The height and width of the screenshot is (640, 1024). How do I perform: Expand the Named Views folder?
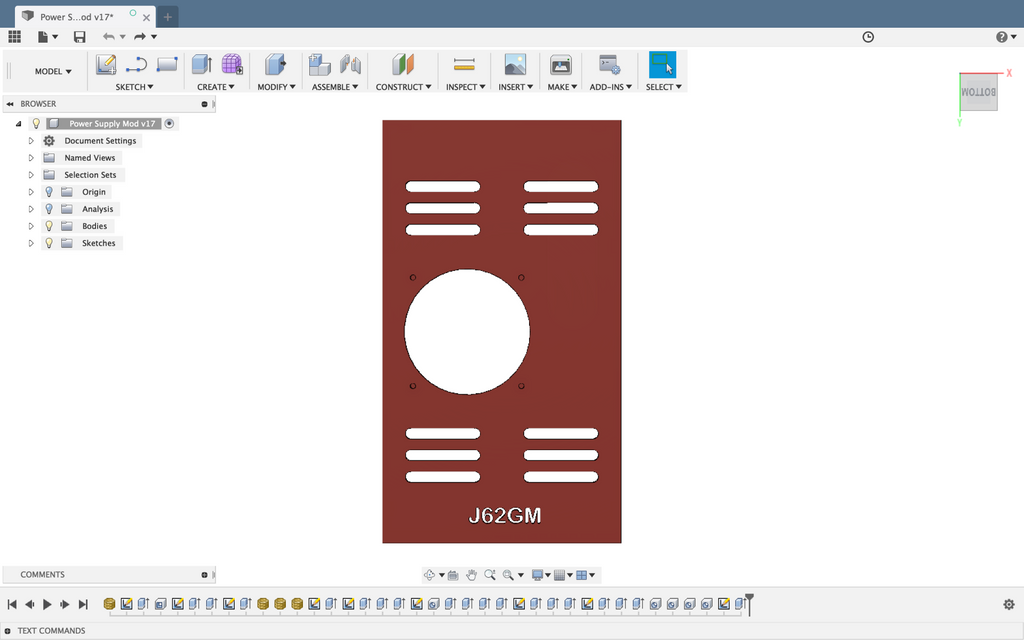tap(31, 158)
